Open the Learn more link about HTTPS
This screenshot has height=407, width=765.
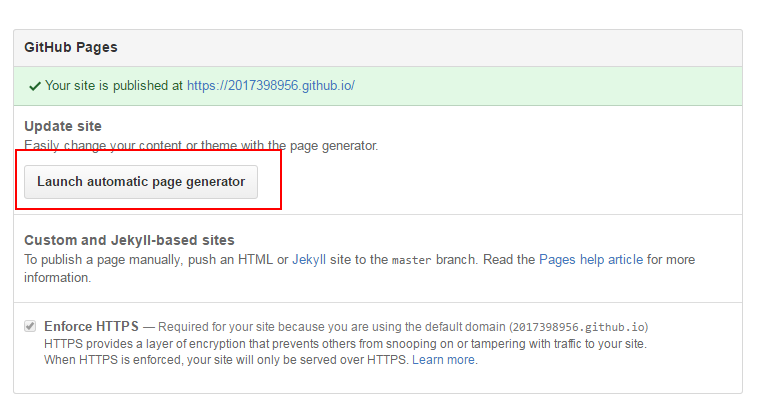443,360
